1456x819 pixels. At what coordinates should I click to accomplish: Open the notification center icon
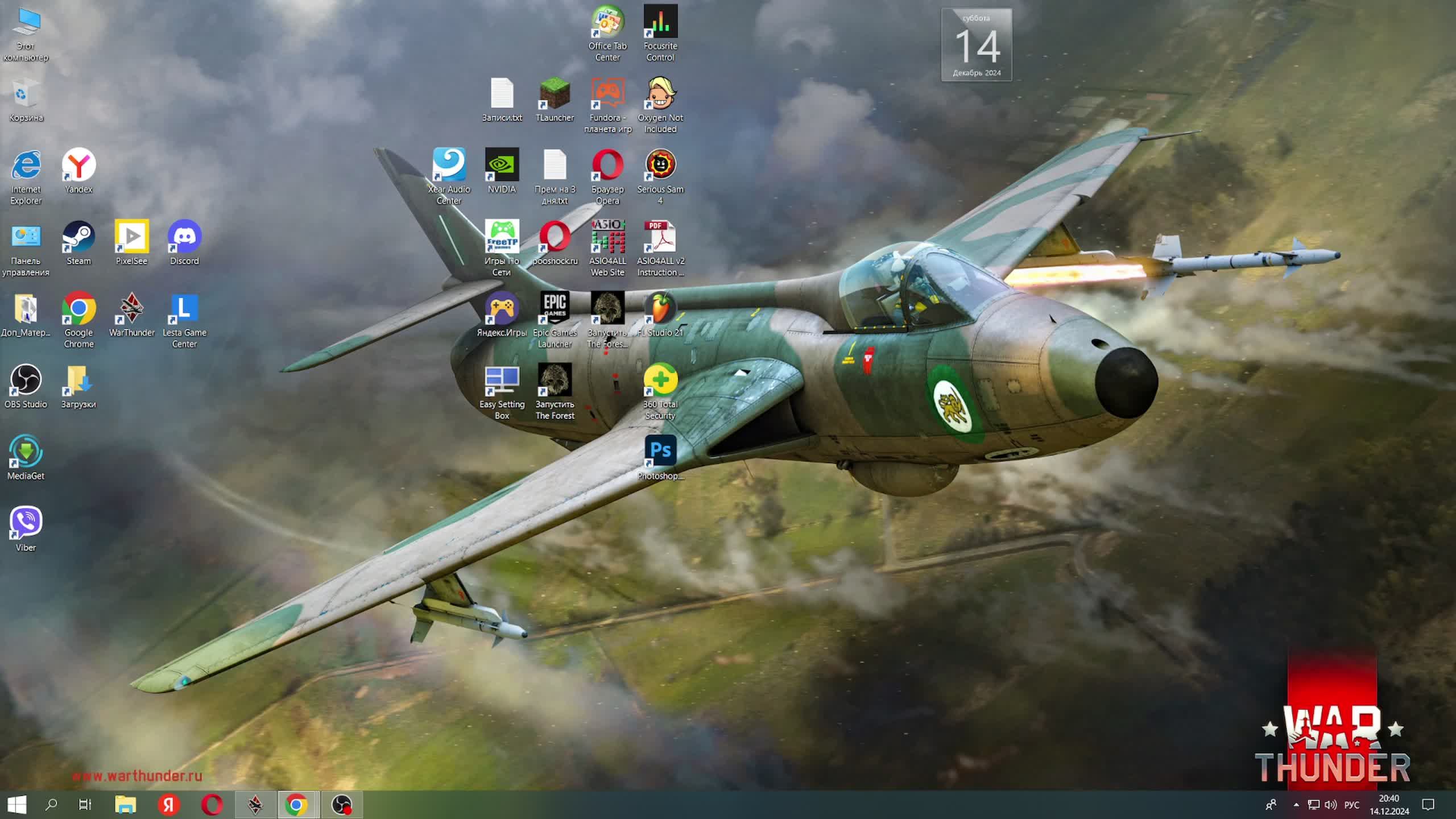pos(1428,804)
